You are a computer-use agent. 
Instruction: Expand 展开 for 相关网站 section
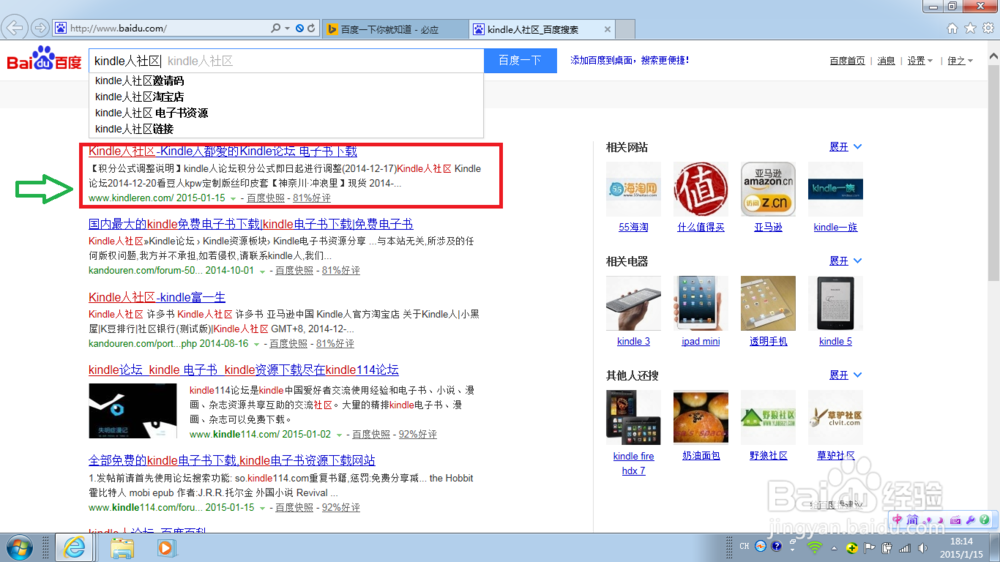[845, 147]
